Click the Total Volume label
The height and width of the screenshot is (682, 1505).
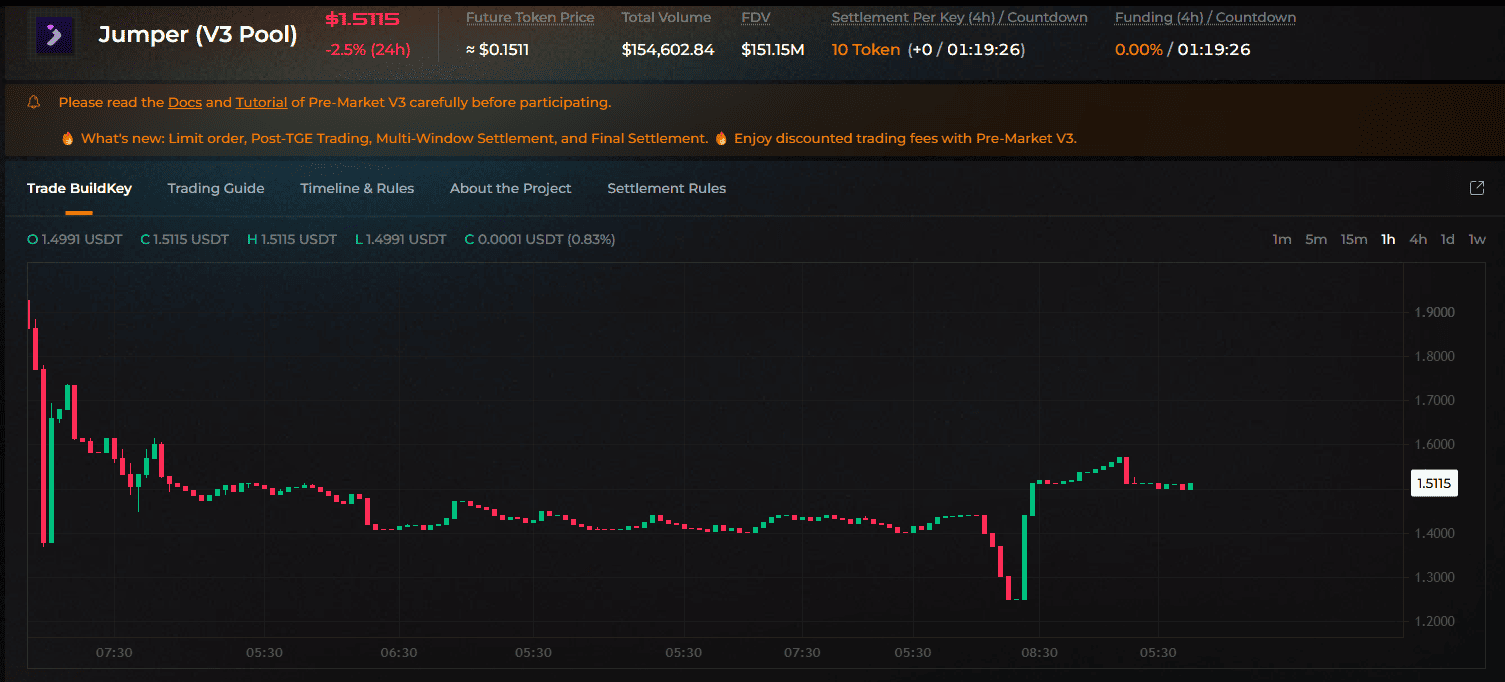coord(666,18)
